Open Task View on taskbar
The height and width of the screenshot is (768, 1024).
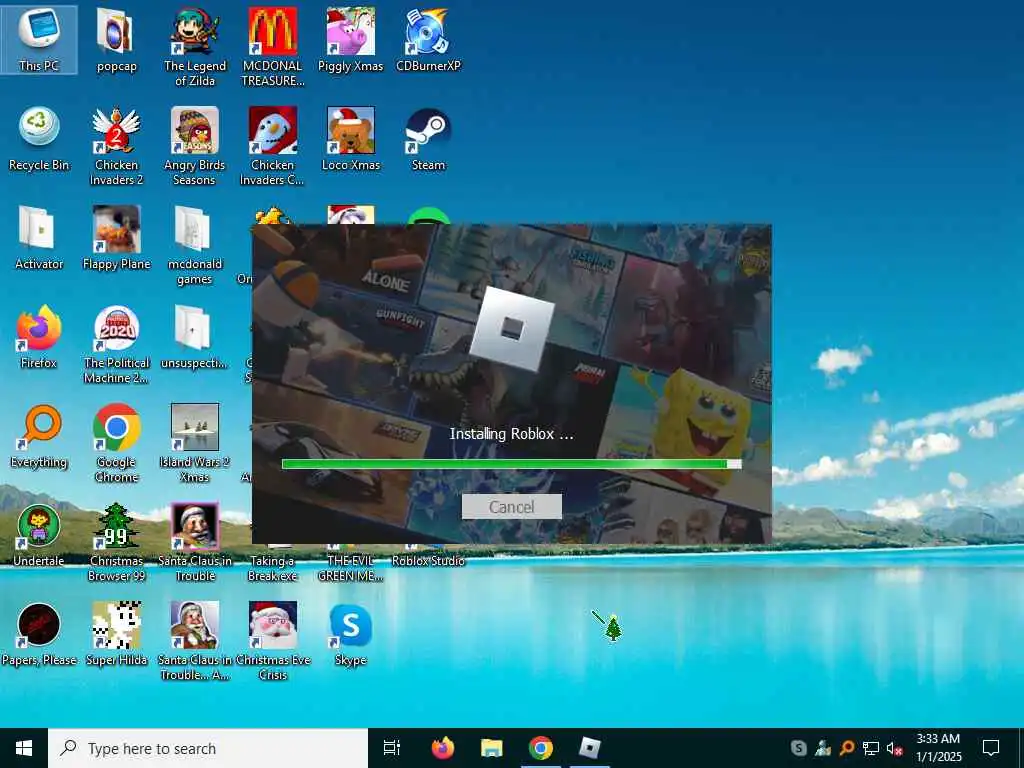click(392, 748)
